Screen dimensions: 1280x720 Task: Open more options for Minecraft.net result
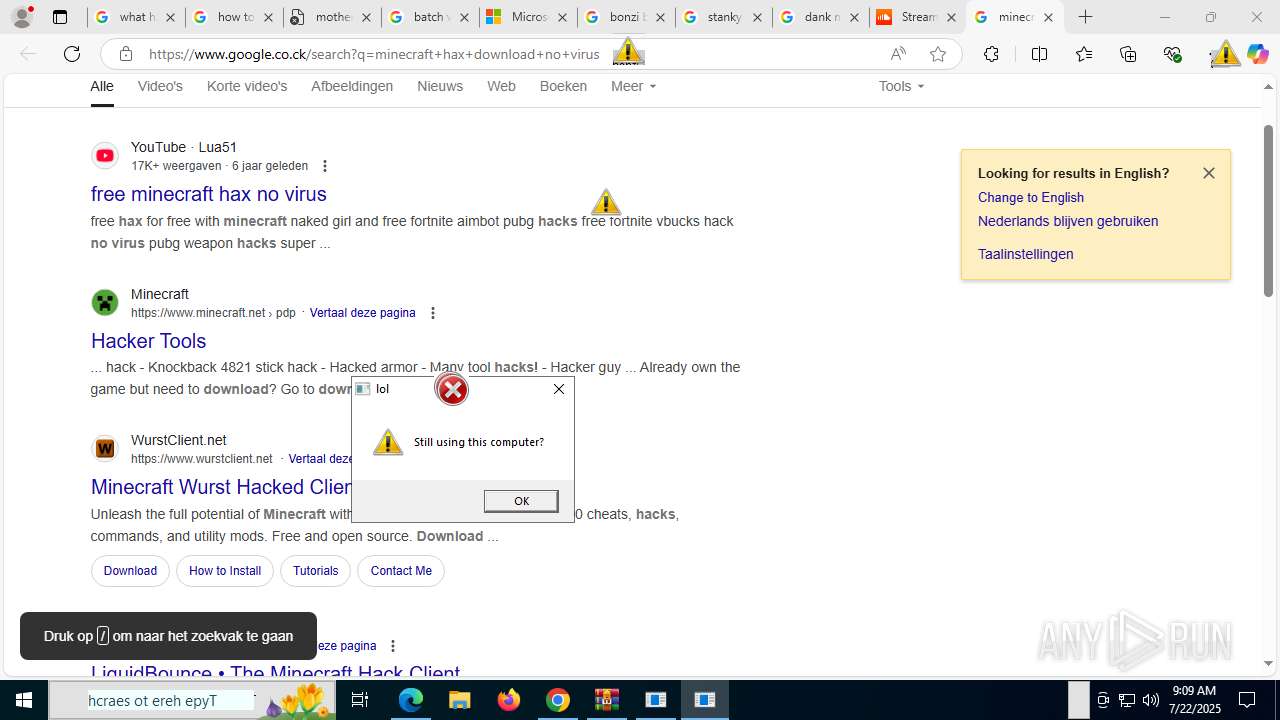click(432, 313)
